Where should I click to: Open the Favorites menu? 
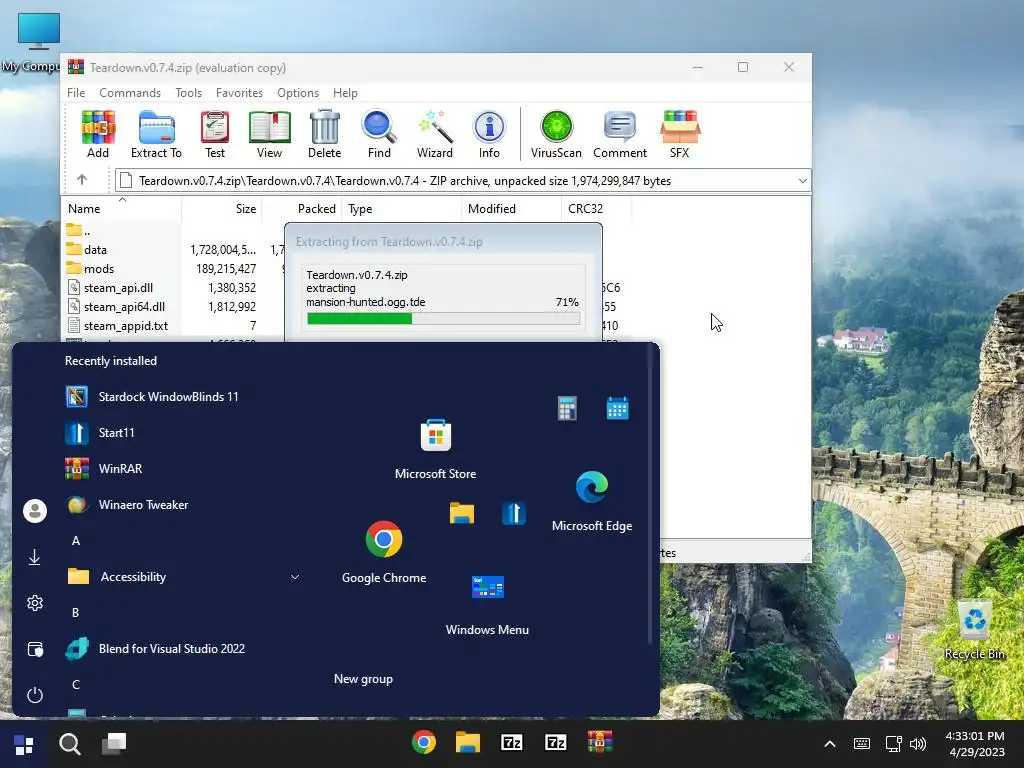pos(239,93)
